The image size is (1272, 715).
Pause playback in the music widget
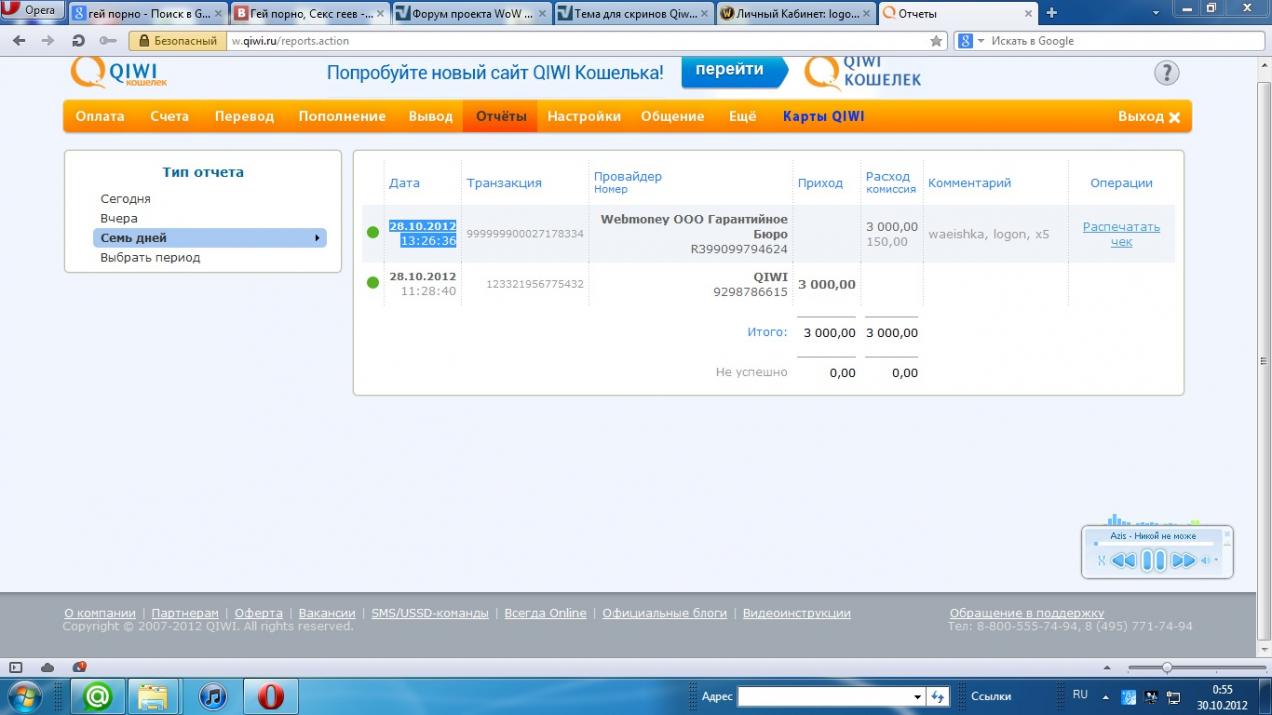(x=1153, y=560)
